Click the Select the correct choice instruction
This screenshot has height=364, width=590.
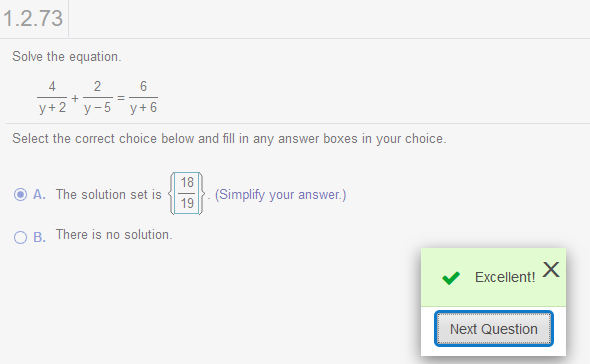click(x=229, y=139)
